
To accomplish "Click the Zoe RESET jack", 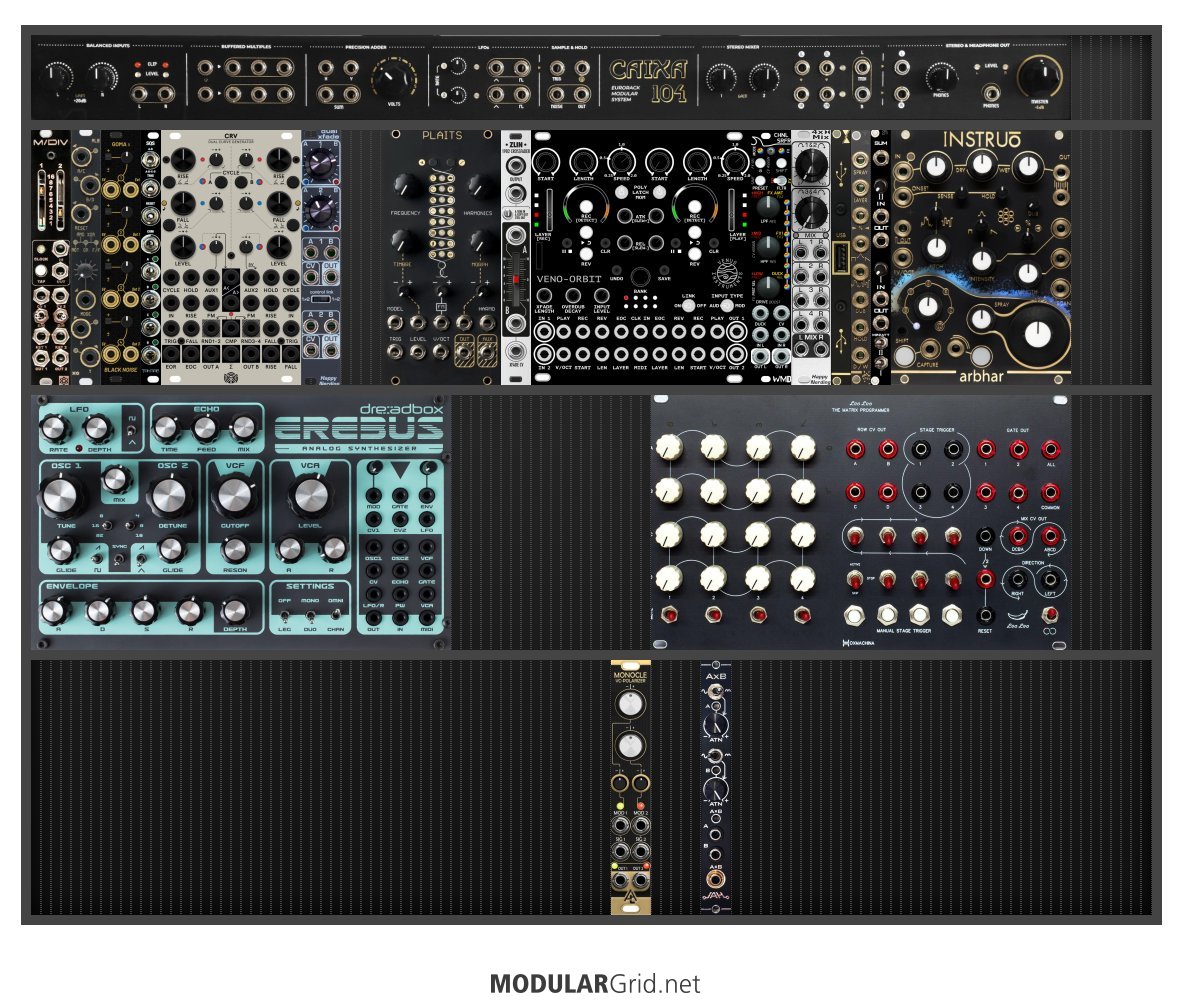I will (985, 615).
